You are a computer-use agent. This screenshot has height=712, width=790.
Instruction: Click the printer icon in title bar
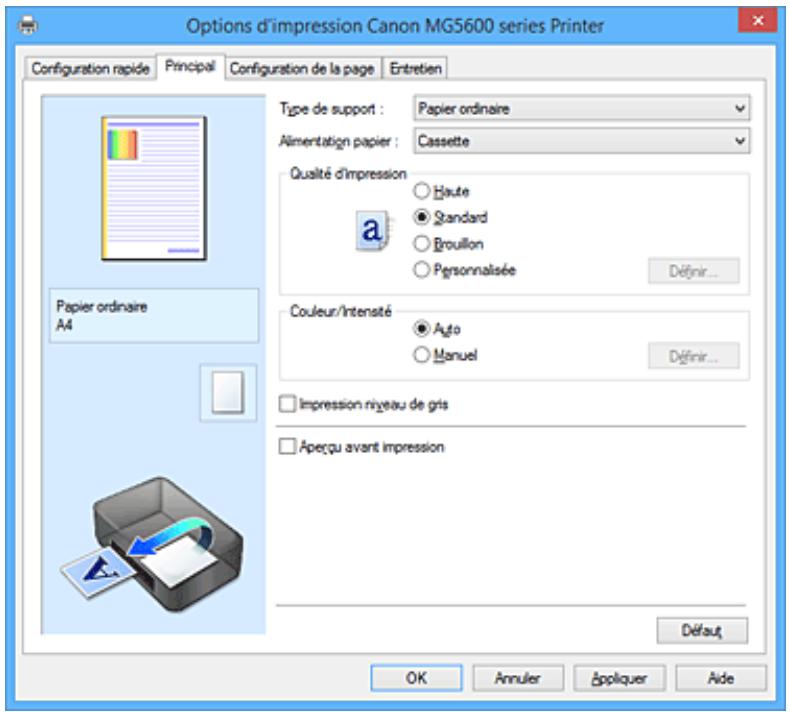pyautogui.click(x=27, y=25)
